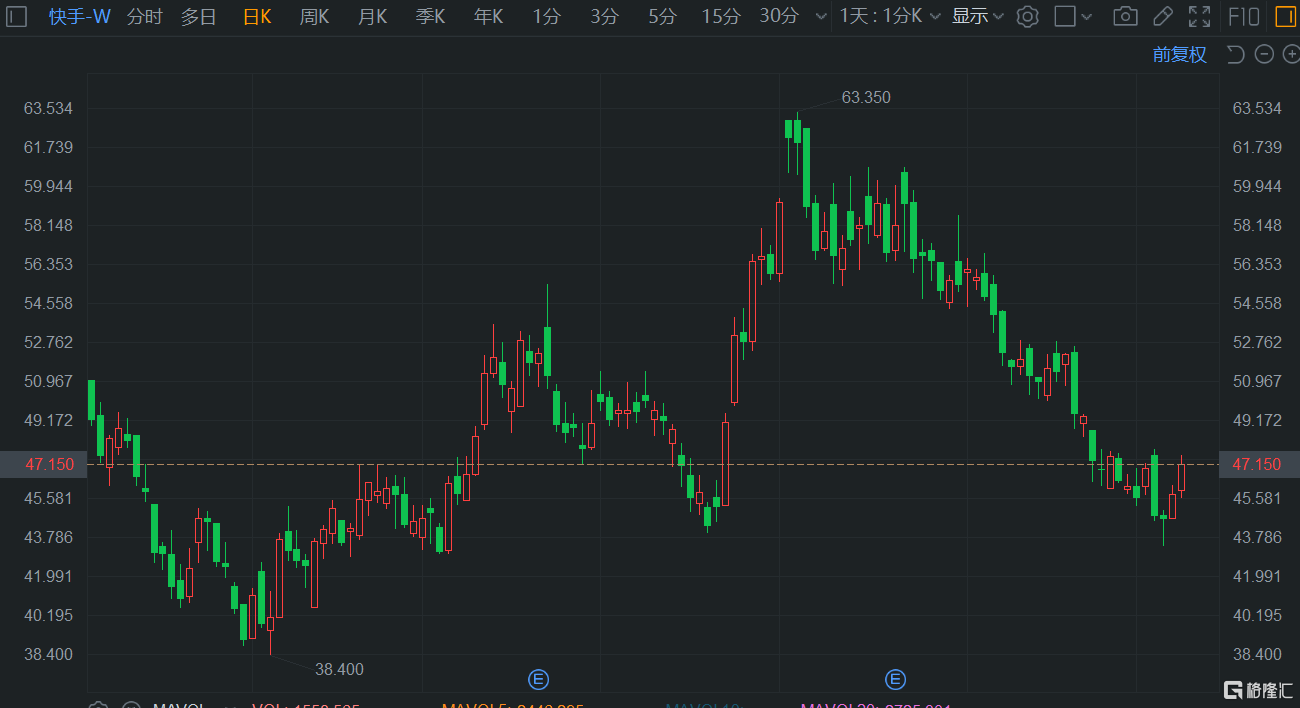Image resolution: width=1300 pixels, height=708 pixels.
Task: Open chart settings gear icon
Action: (x=1027, y=16)
